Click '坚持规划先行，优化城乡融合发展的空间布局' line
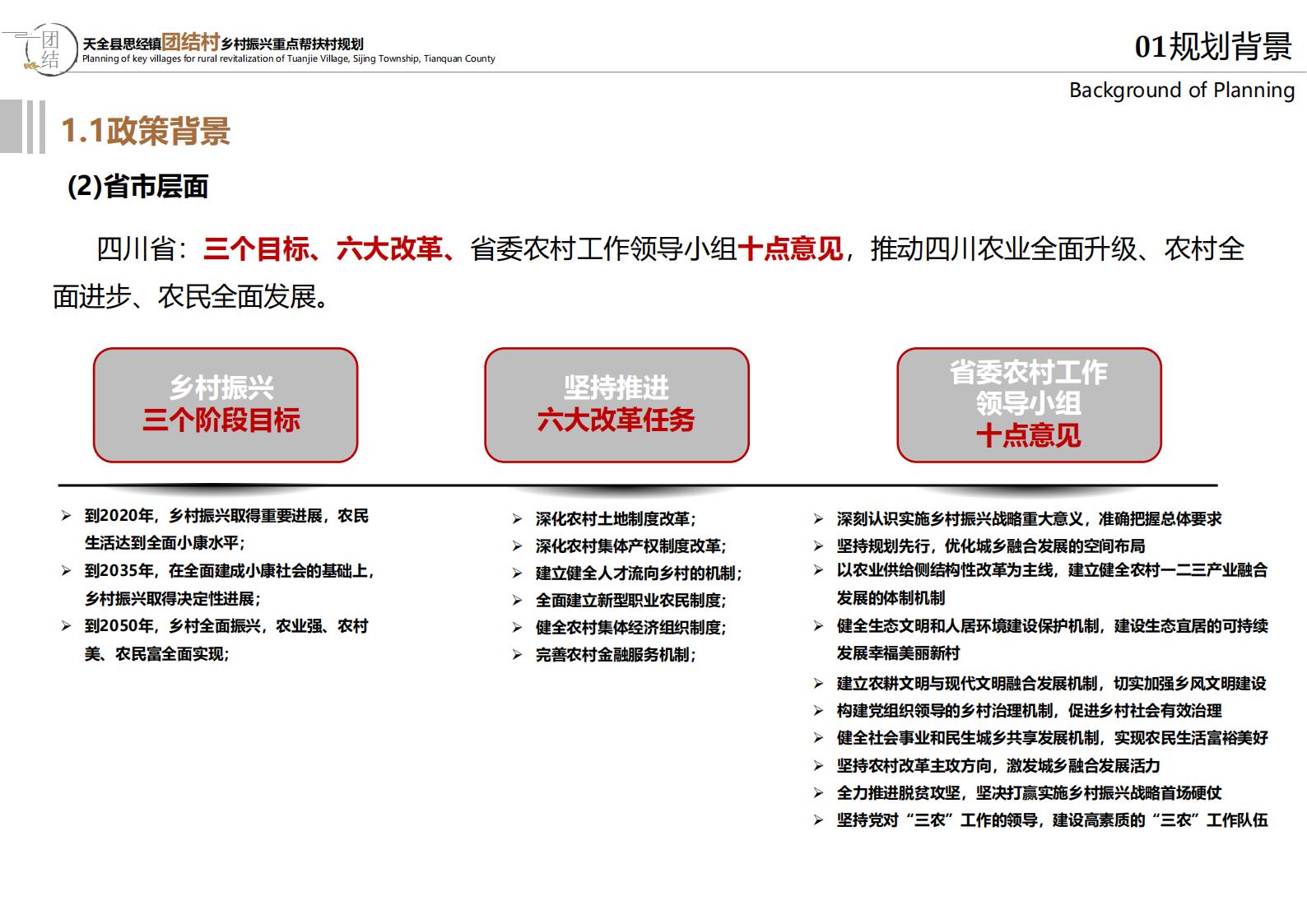This screenshot has width=1307, height=924. click(991, 546)
